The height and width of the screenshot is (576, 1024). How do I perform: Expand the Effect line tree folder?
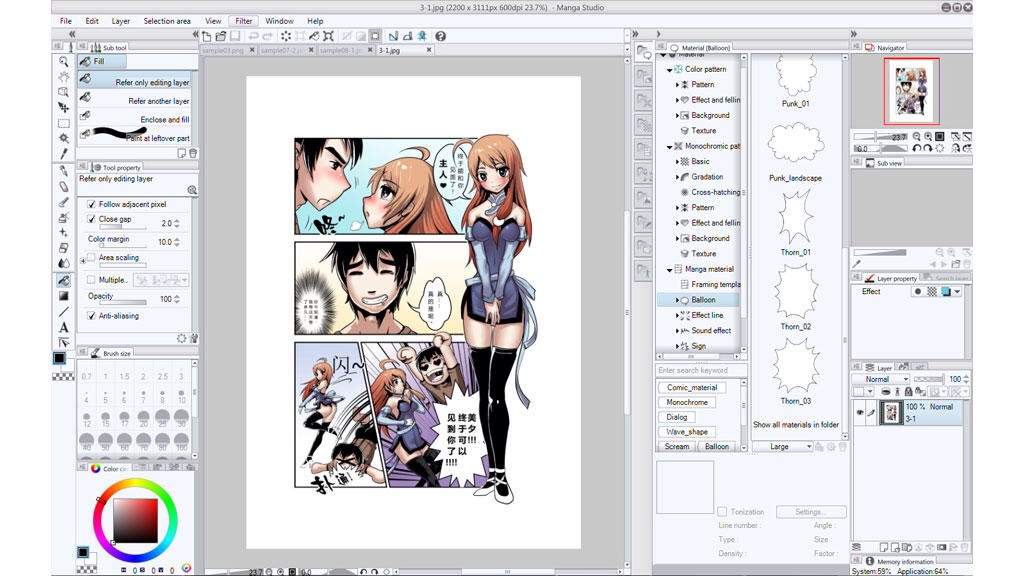click(x=677, y=315)
